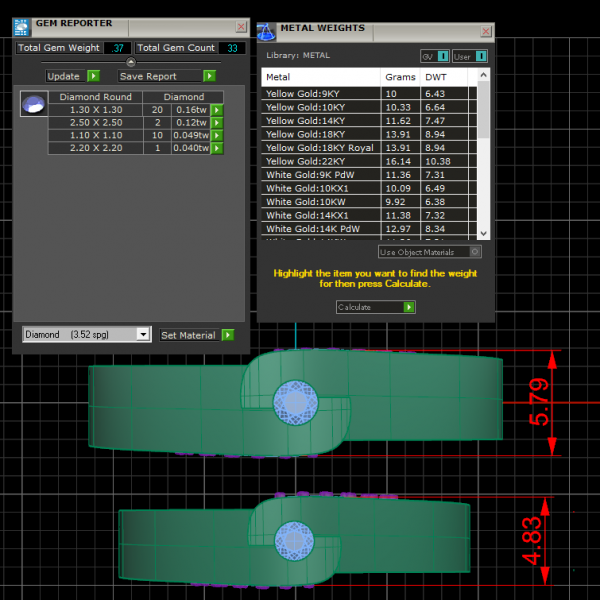Click the Gem Reporter panel icon

point(22,27)
